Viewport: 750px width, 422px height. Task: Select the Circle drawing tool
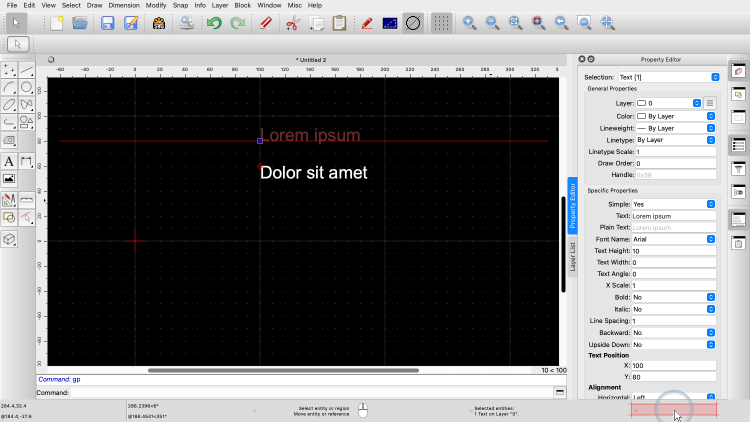tap(27, 87)
